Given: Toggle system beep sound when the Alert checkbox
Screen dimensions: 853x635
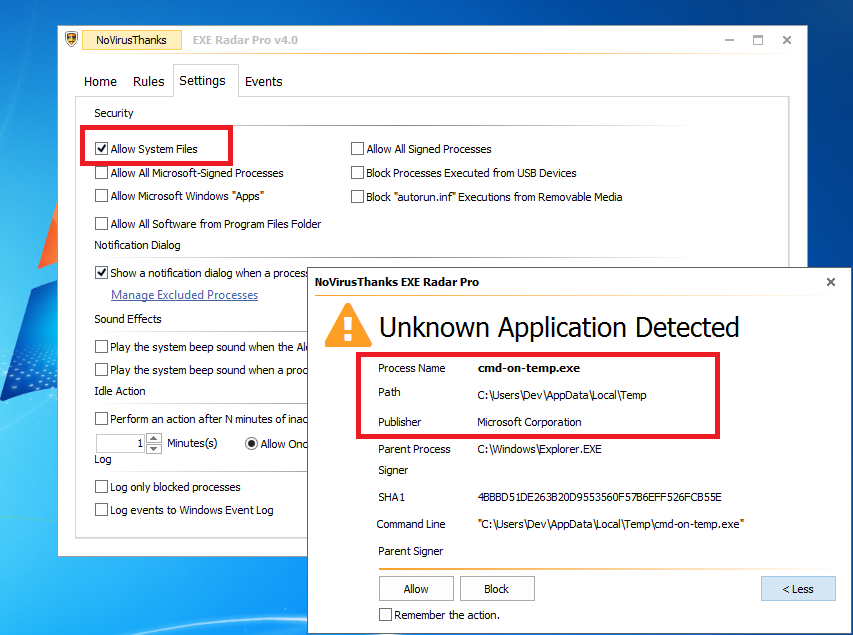Looking at the screenshot, I should pos(101,347).
